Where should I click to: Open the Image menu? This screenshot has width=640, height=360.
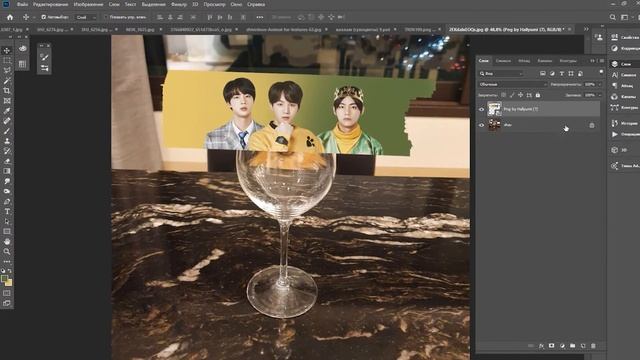point(88,4)
